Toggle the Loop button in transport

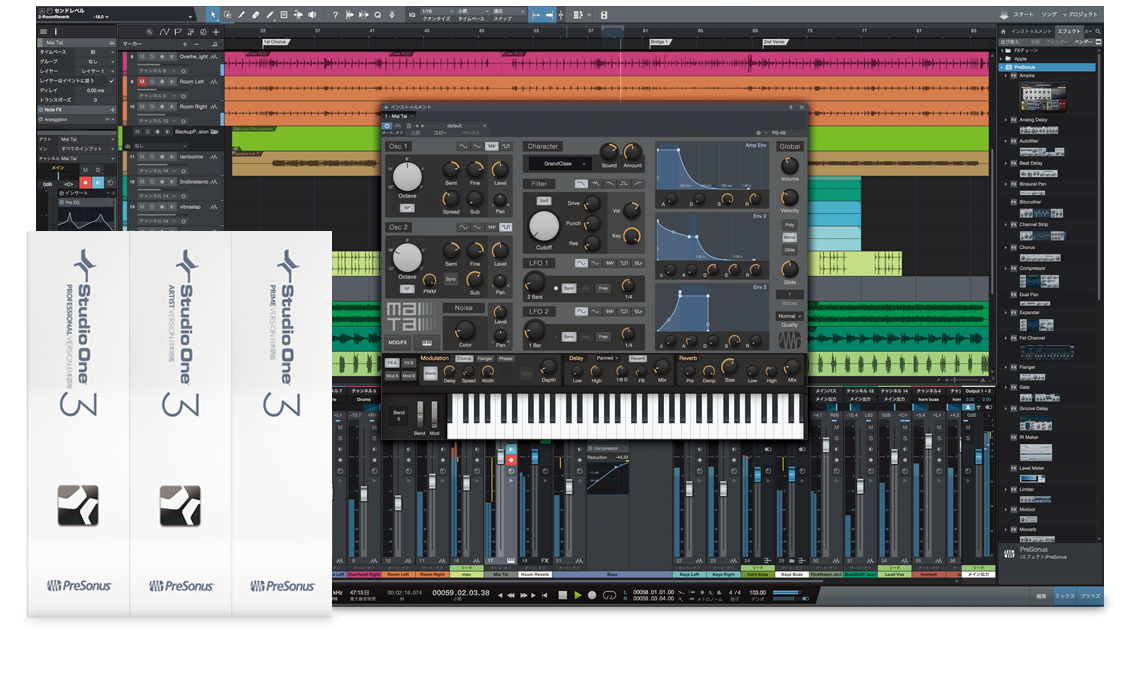(x=609, y=595)
